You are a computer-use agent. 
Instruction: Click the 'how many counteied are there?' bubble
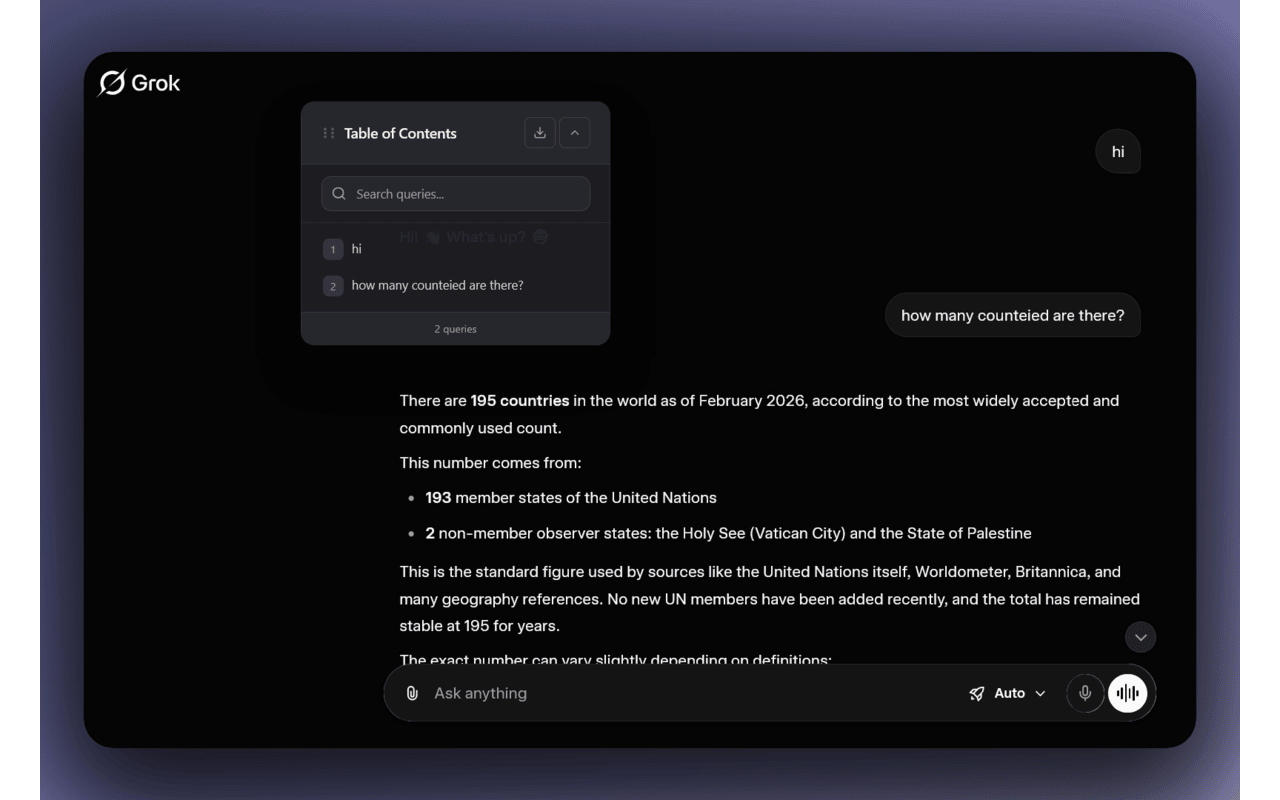pyautogui.click(x=1013, y=315)
